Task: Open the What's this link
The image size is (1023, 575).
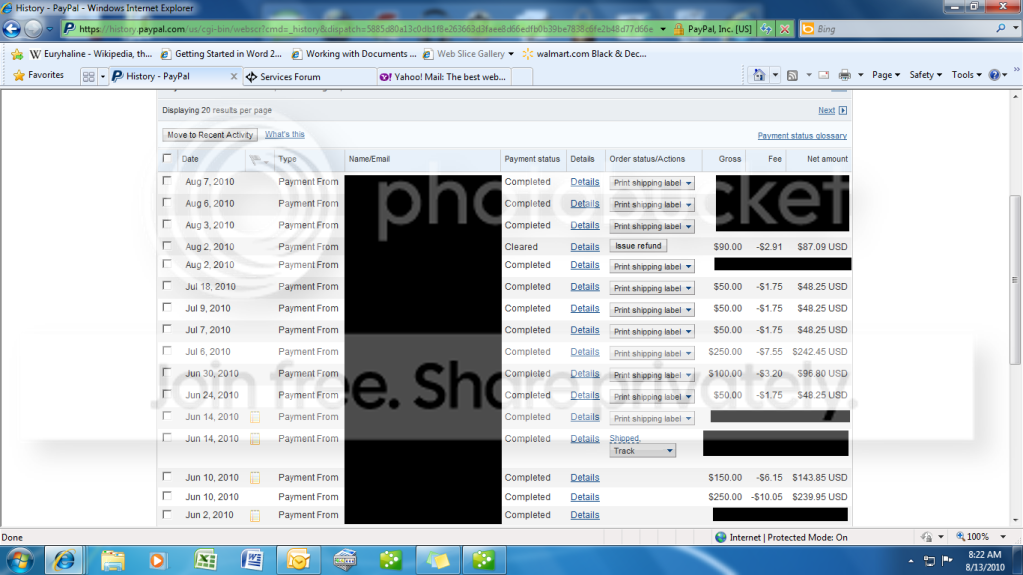Action: click(284, 134)
